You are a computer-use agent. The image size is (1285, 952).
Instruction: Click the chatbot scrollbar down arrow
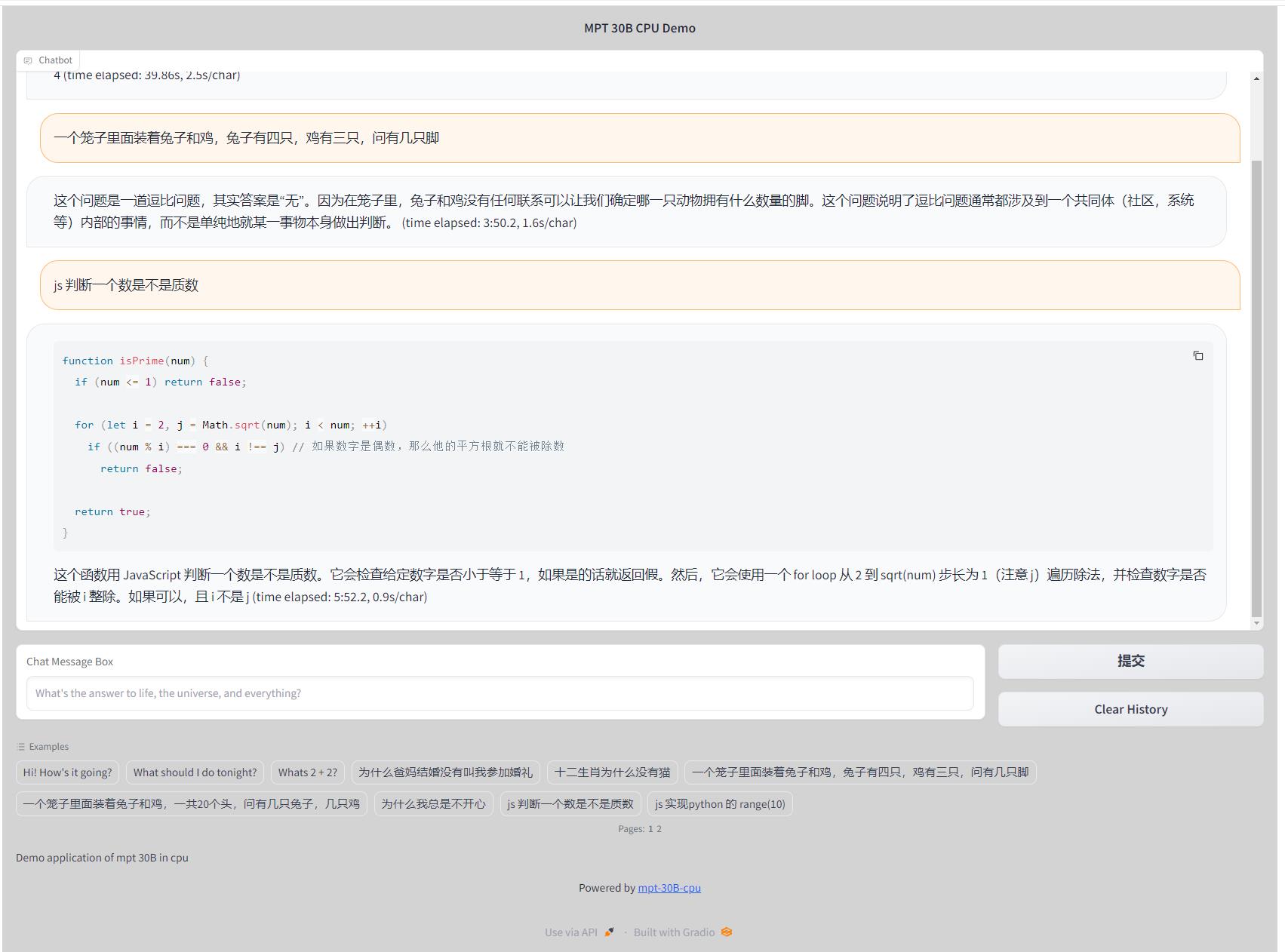[x=1256, y=623]
